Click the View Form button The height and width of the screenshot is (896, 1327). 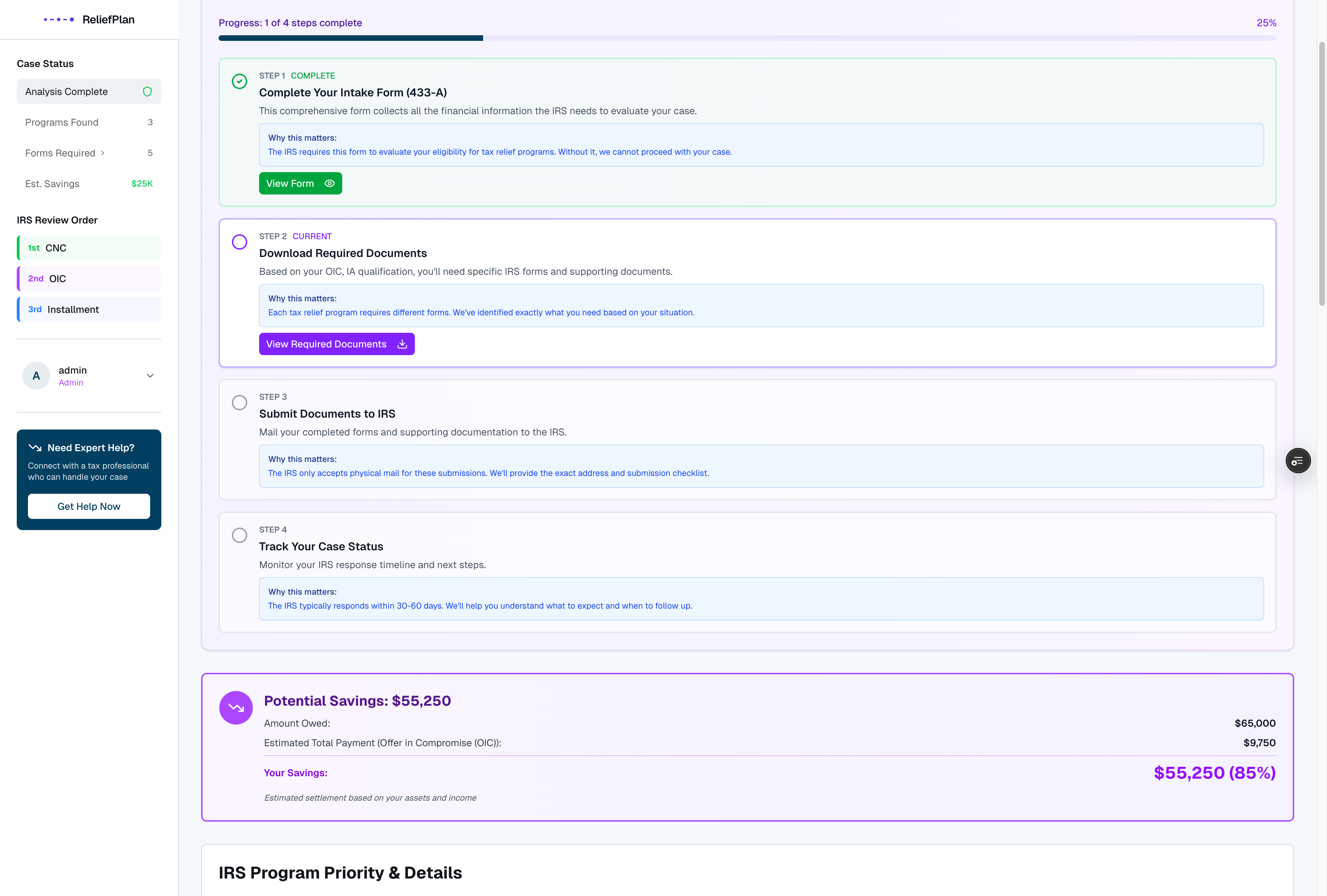click(300, 183)
